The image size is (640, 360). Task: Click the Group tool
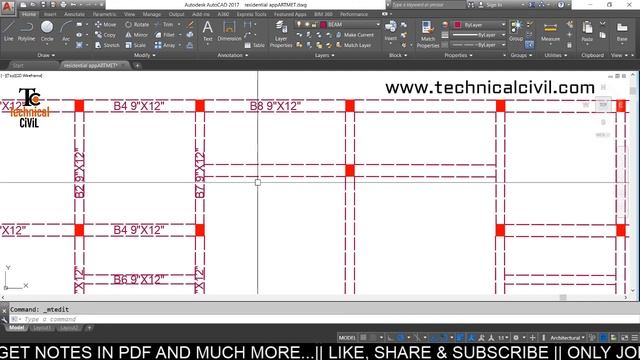(x=516, y=31)
